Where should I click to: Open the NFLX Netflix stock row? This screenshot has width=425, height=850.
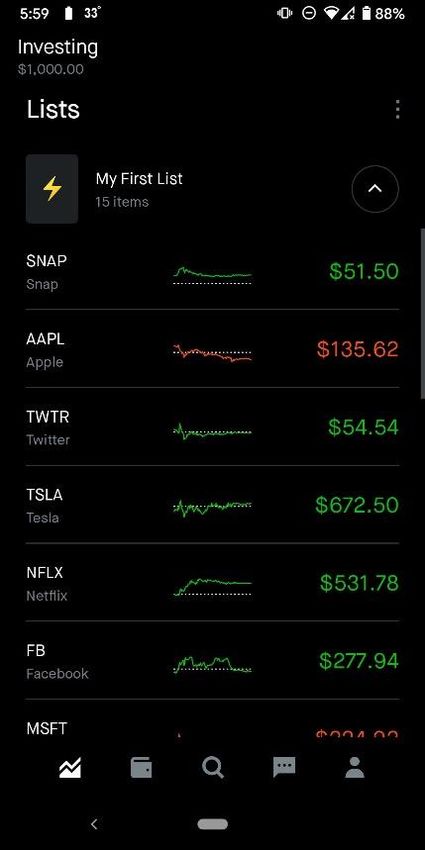point(212,582)
